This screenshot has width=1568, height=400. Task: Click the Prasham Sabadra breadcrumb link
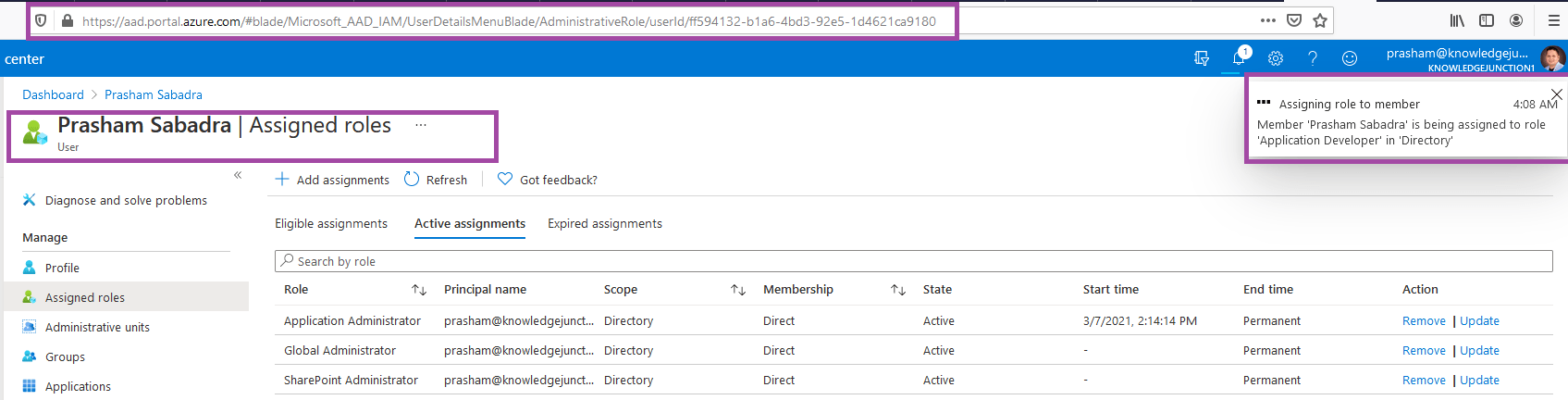pyautogui.click(x=154, y=94)
